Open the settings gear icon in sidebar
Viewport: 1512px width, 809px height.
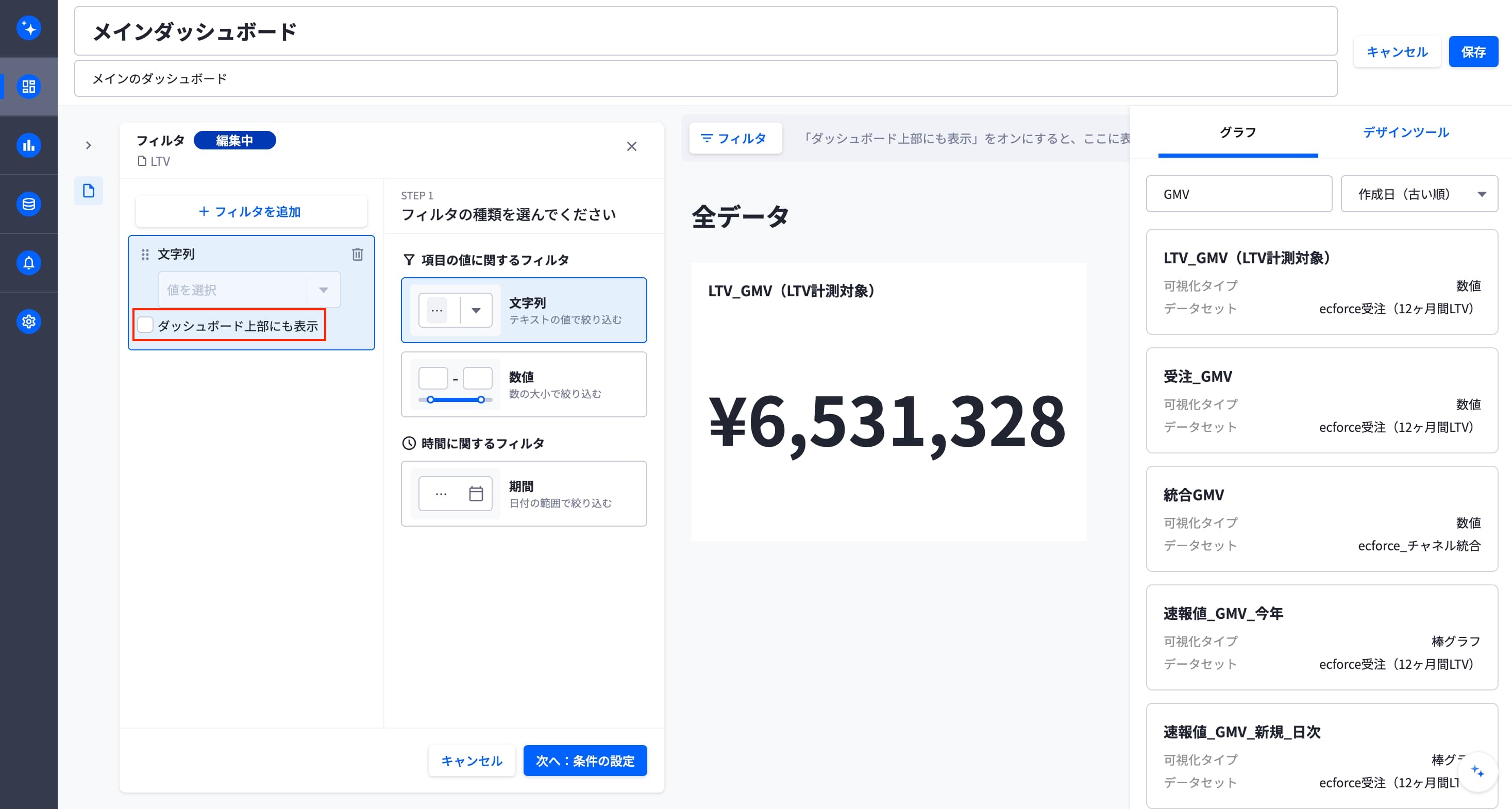point(28,321)
